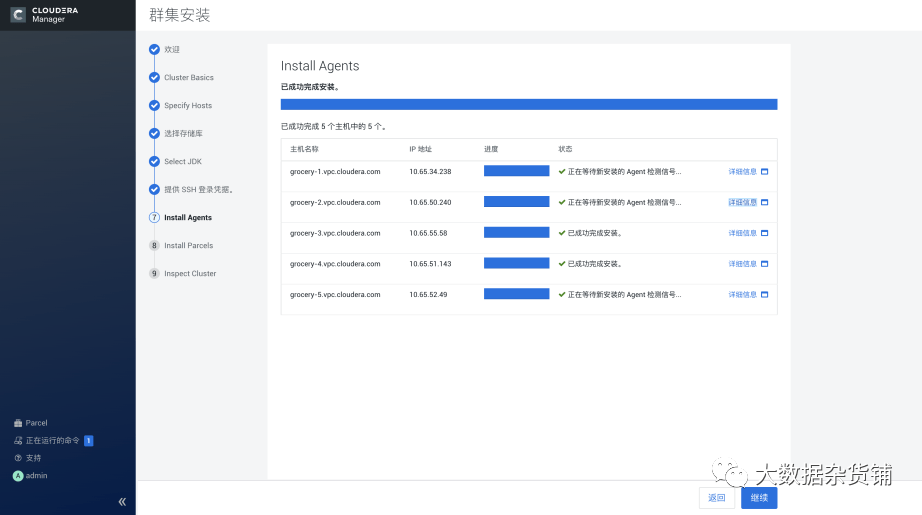The image size is (922, 515).
Task: Click the checkmark icon for 欢迎 step
Action: pos(154,49)
